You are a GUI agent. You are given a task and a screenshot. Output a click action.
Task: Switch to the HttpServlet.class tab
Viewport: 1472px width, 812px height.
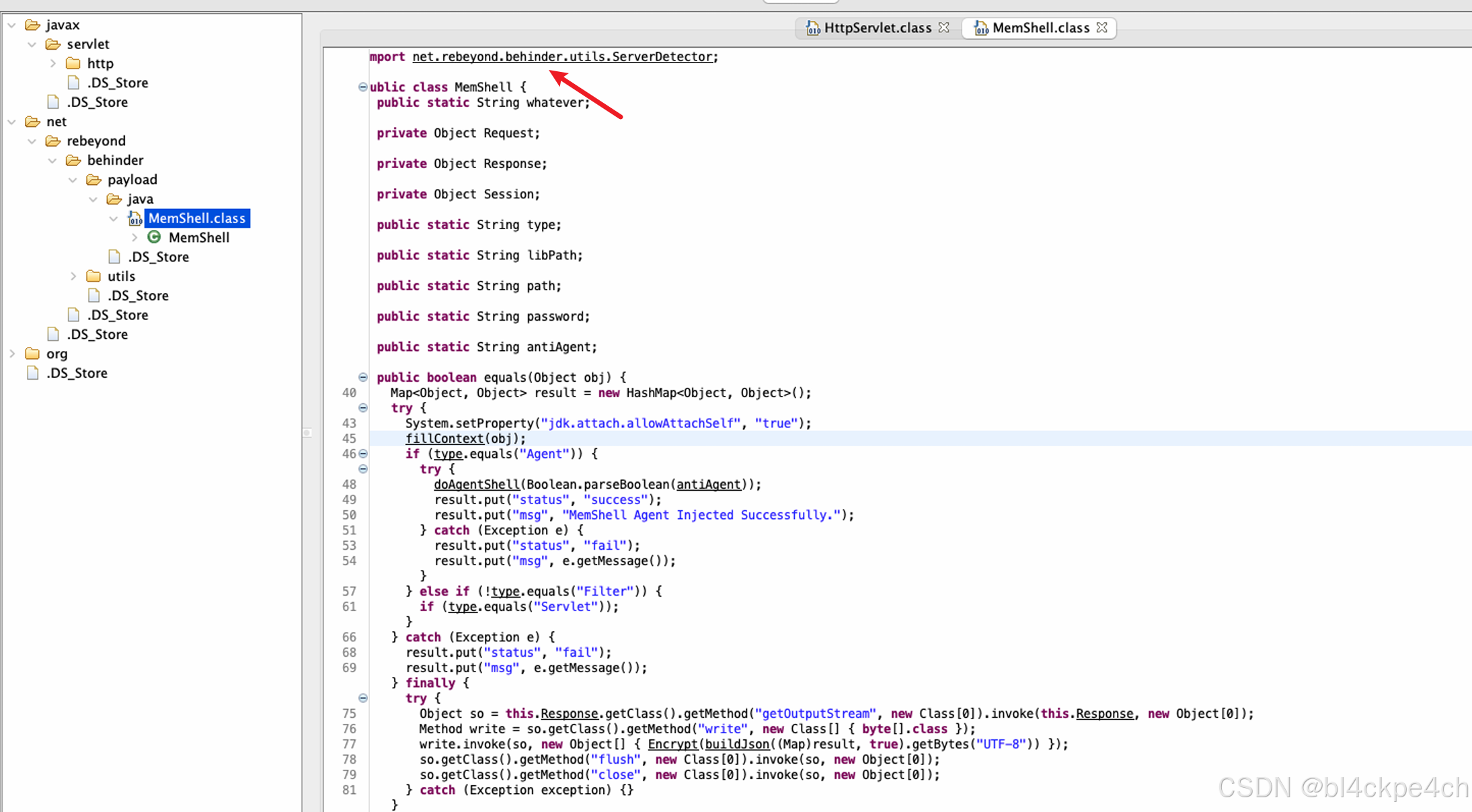[876, 28]
